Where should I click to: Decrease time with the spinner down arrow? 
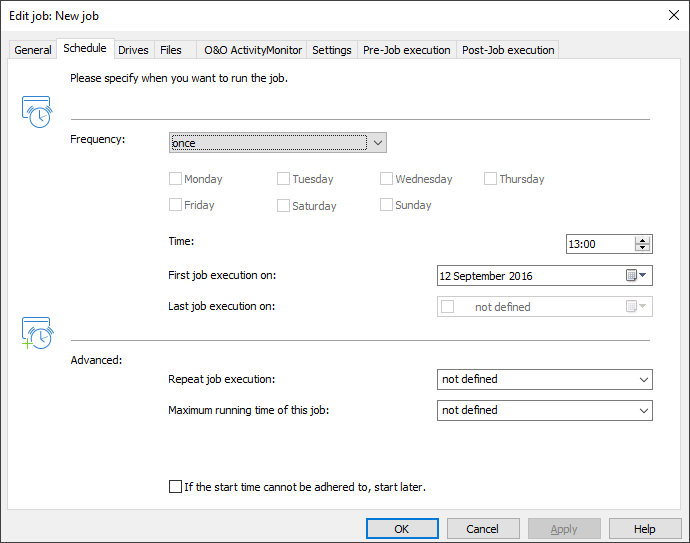[x=642, y=248]
